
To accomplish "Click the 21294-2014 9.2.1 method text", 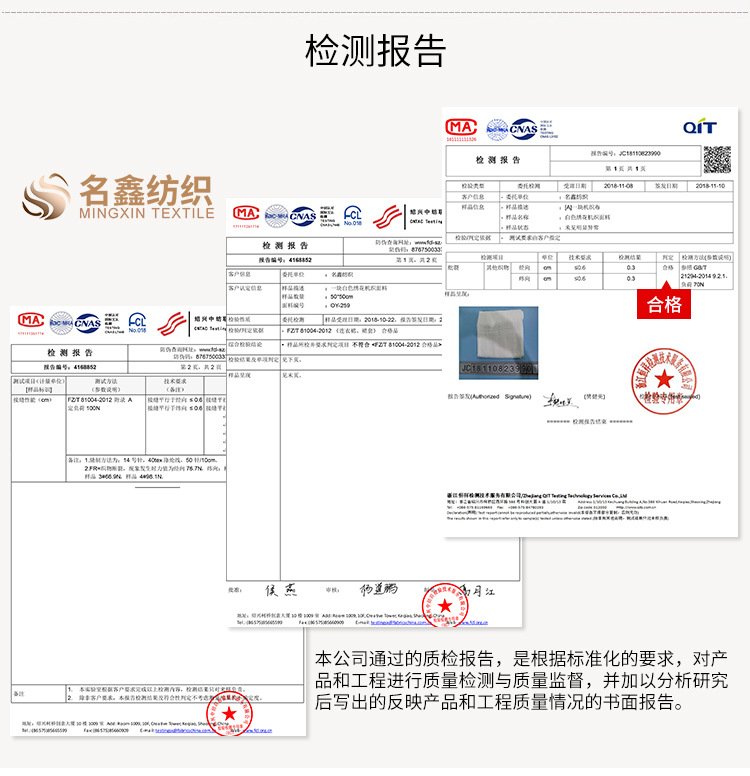I will 703,276.
